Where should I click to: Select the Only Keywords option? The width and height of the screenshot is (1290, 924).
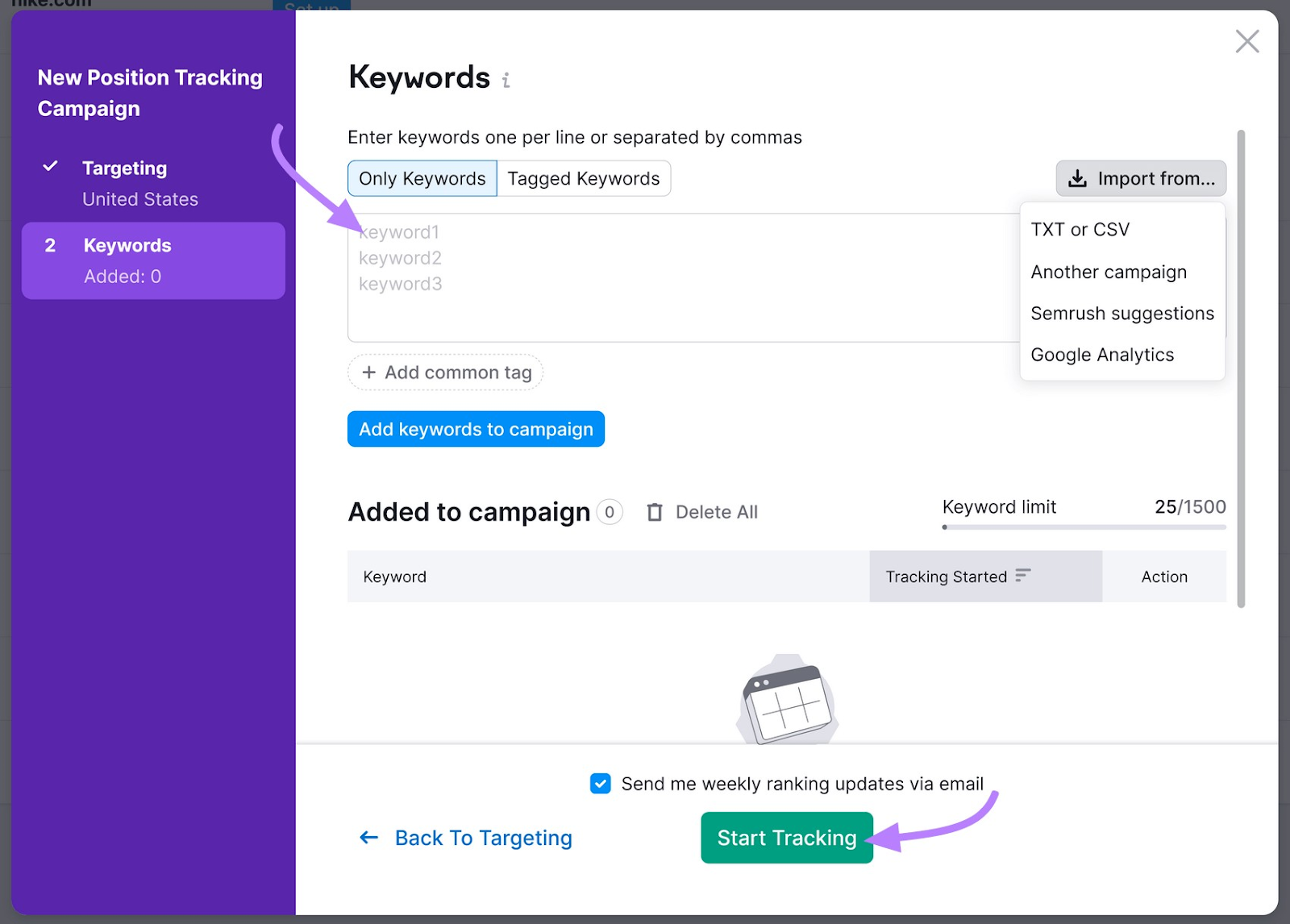(x=421, y=178)
